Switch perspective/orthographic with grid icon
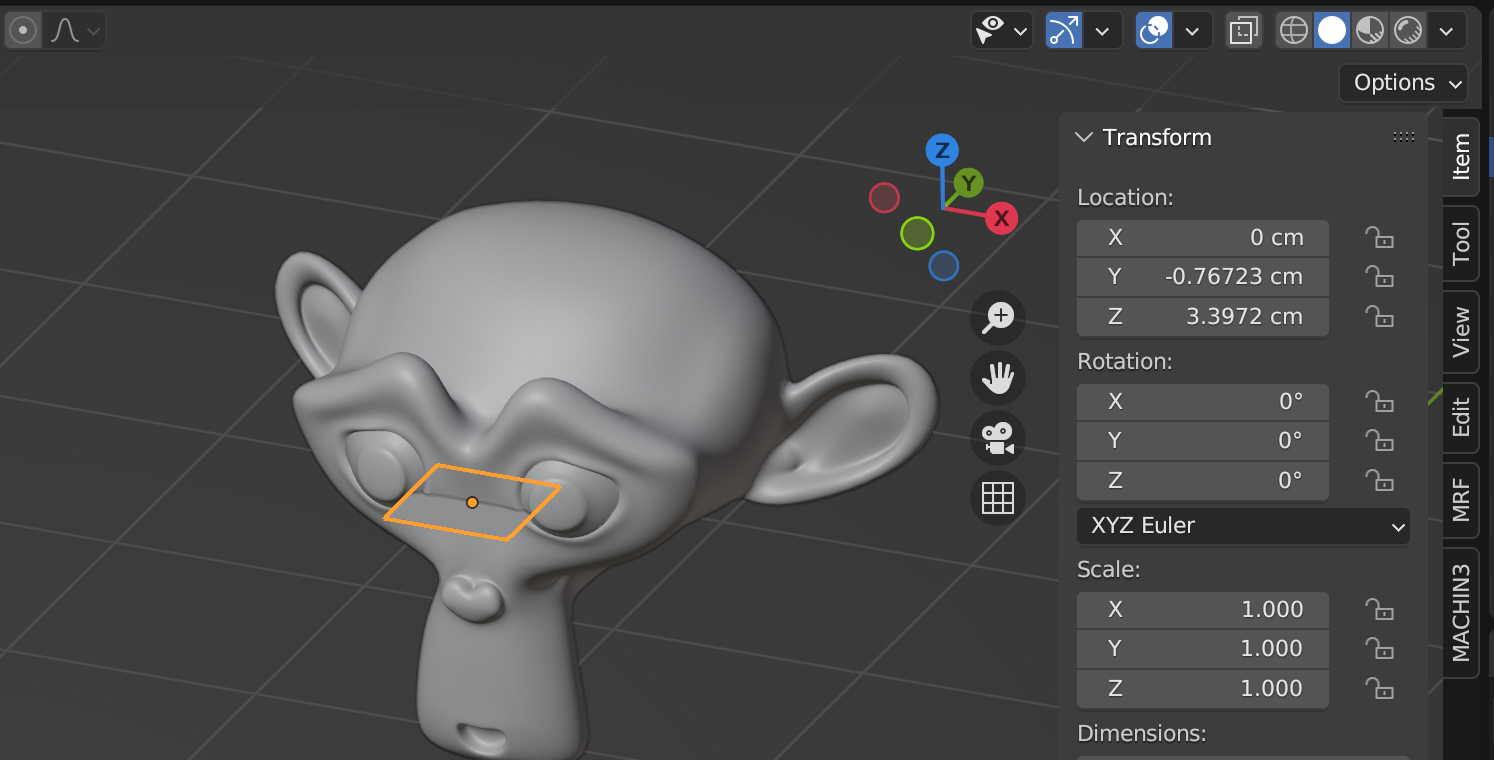Image resolution: width=1494 pixels, height=760 pixels. pyautogui.click(x=997, y=498)
